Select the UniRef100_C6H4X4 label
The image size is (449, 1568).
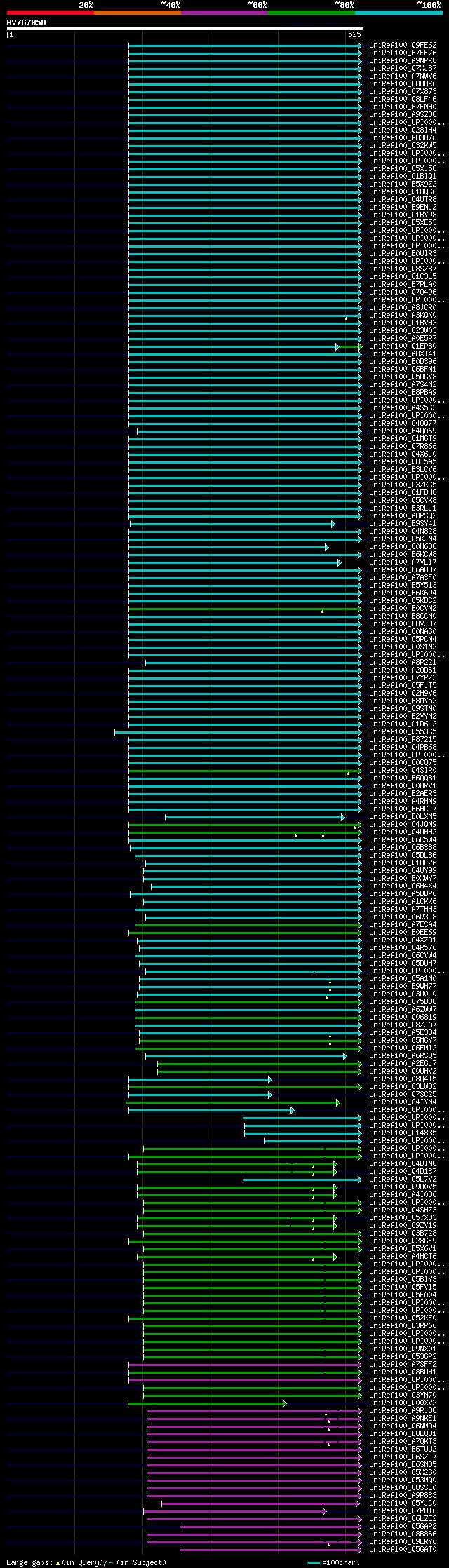[403, 886]
